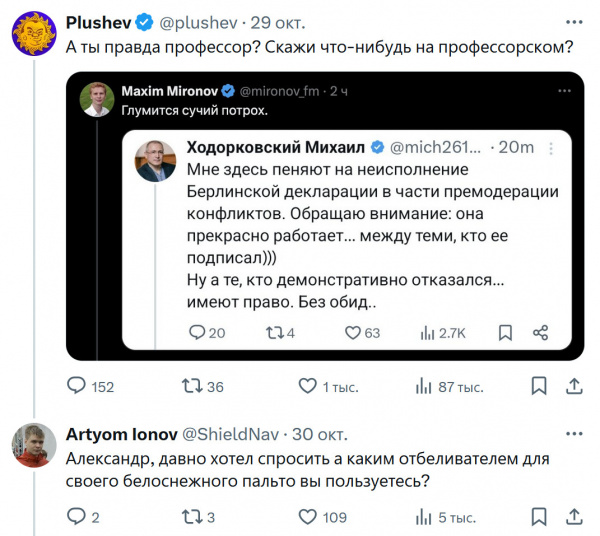Share Plushev's tweet
600x536 pixels.
pyautogui.click(x=575, y=386)
